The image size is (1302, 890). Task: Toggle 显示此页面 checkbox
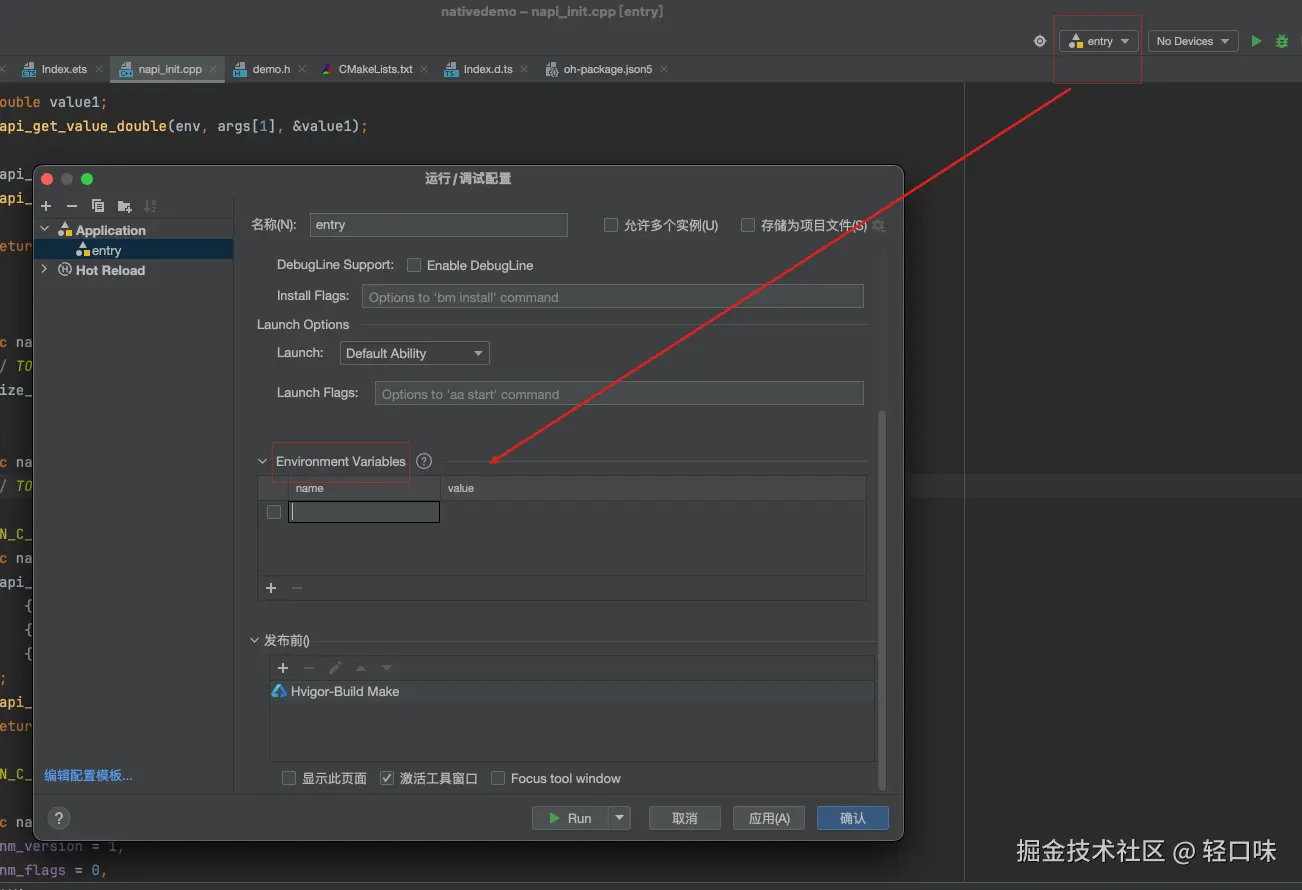[x=289, y=778]
